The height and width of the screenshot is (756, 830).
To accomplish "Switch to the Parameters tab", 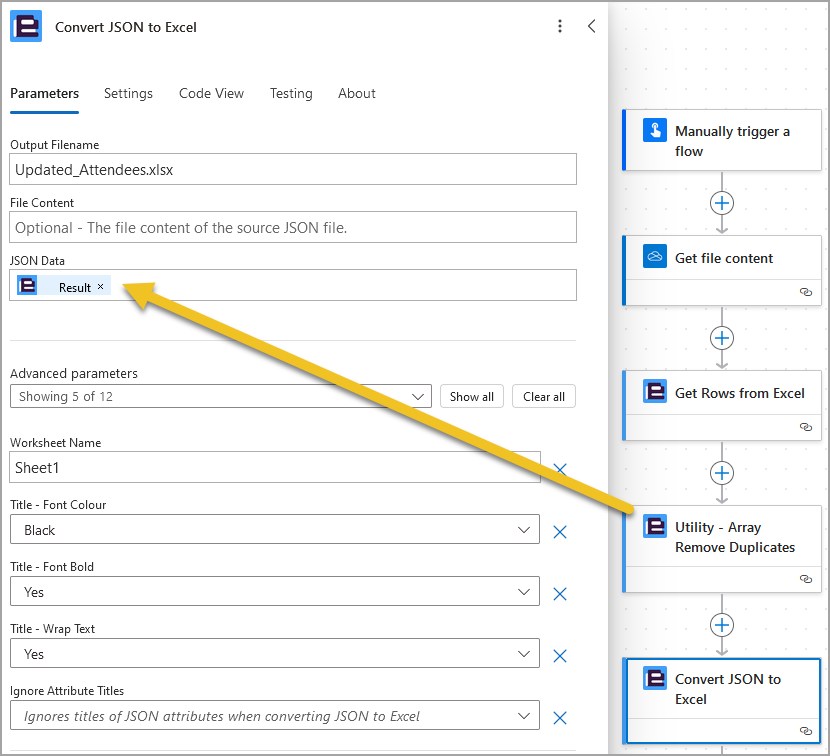I will pos(44,94).
